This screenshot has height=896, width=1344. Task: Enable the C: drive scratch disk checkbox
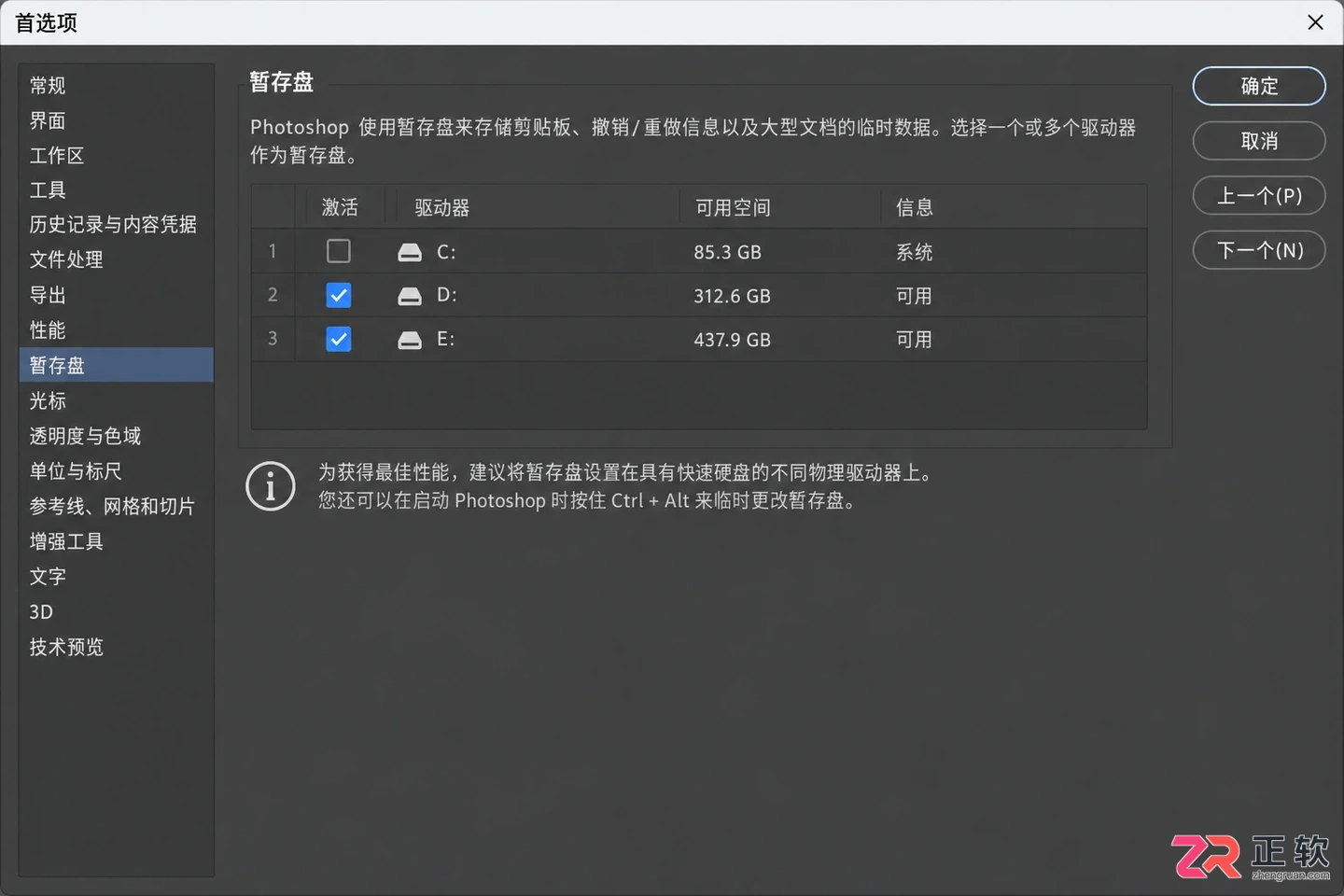click(x=339, y=251)
